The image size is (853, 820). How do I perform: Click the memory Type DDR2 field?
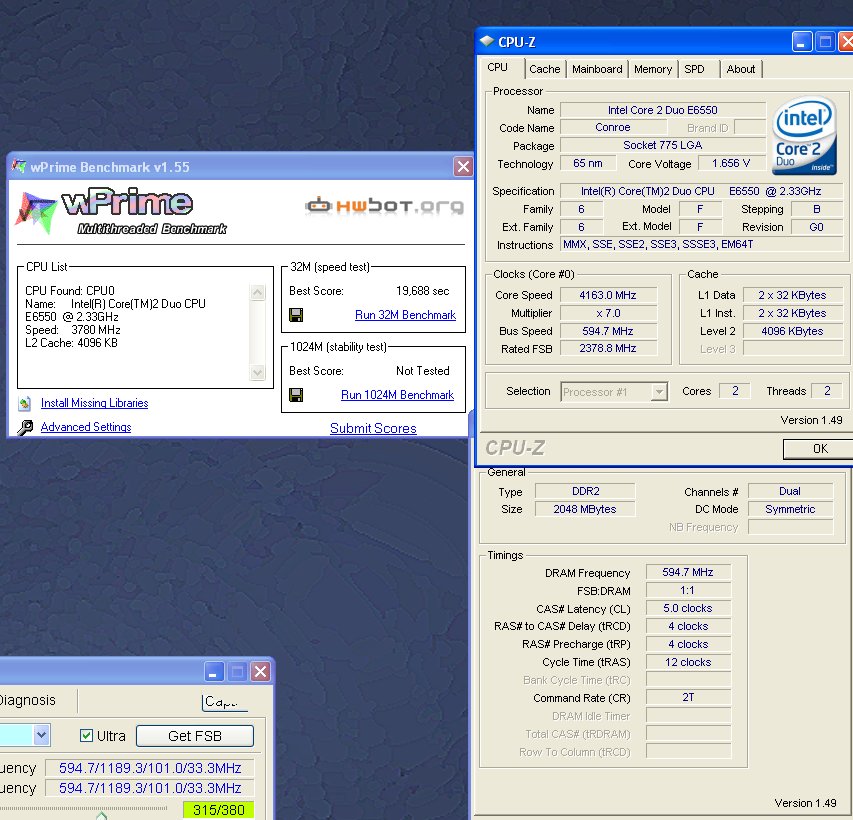click(x=585, y=491)
